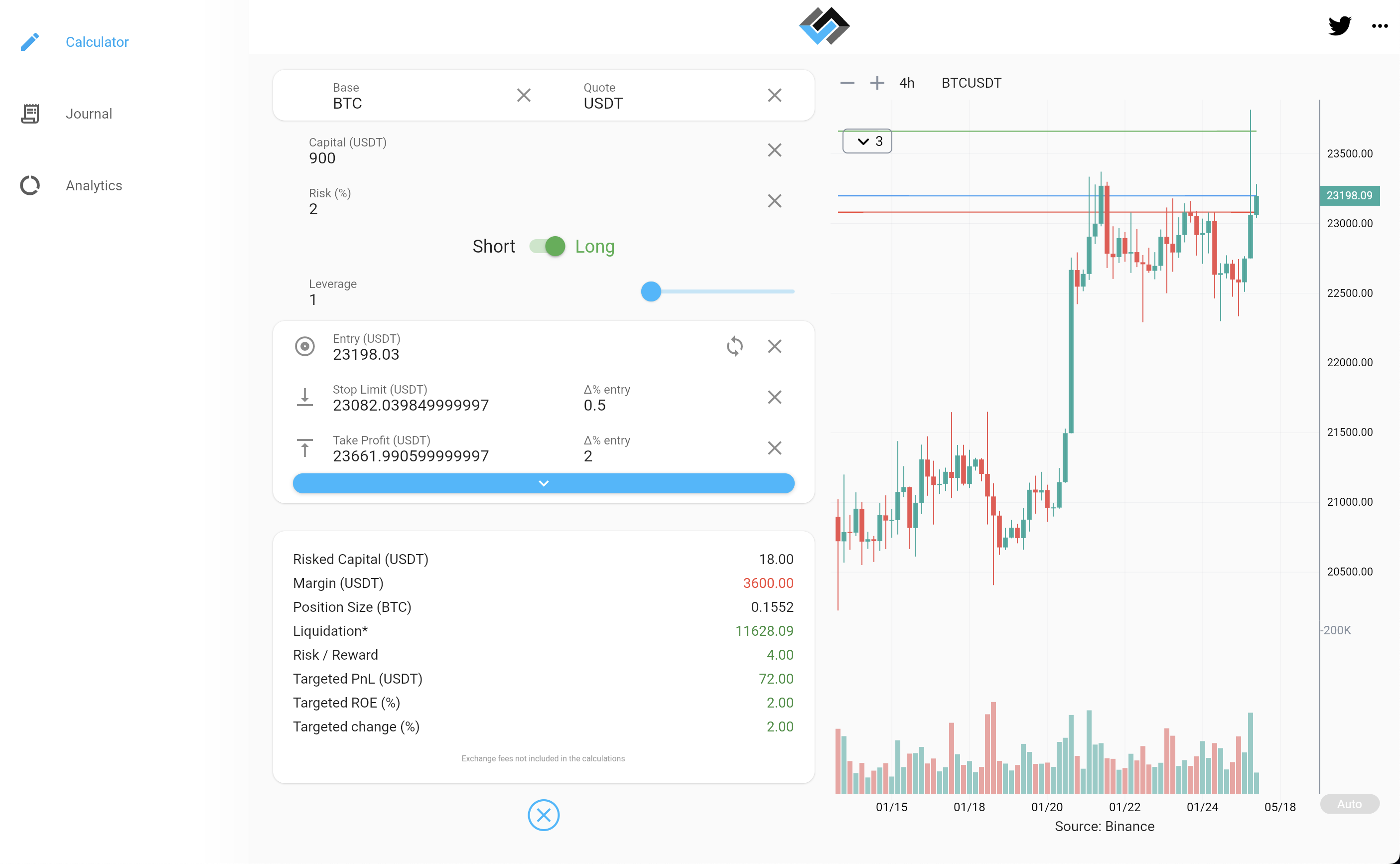Edit the Quote USDT input field
1400x864 pixels.
(x=670, y=96)
